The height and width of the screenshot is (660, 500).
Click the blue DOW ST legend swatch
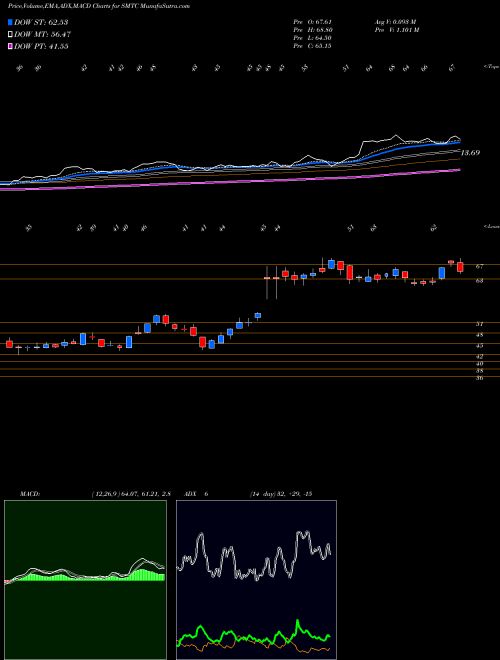(x=10, y=22)
